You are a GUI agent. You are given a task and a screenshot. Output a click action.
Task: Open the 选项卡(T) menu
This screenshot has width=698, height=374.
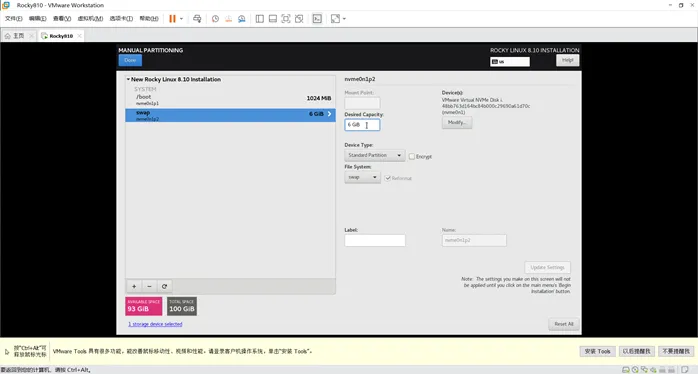[121, 19]
